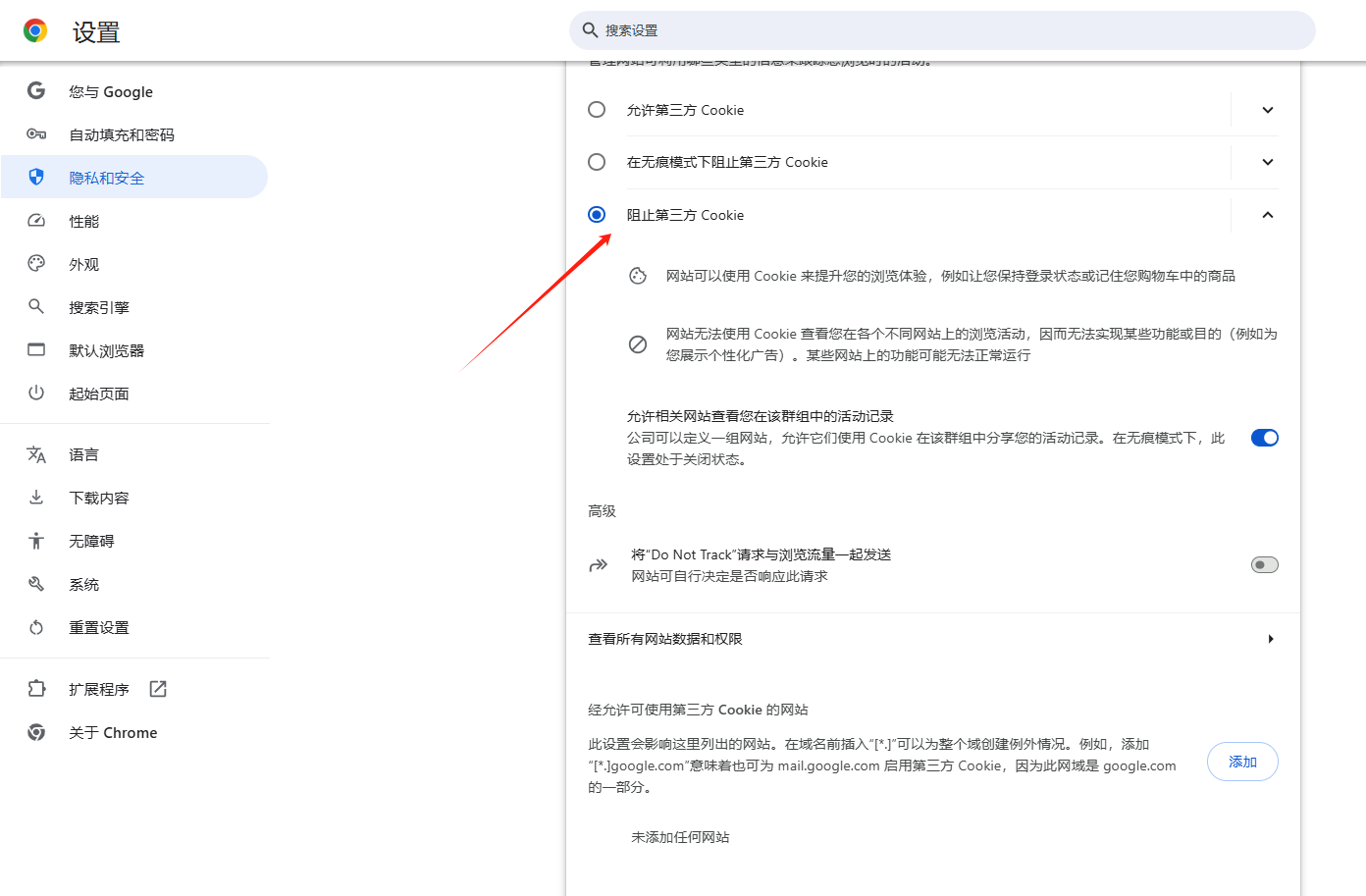This screenshot has width=1366, height=896.
Task: Click the translate icon for 语言
Action: point(36,454)
